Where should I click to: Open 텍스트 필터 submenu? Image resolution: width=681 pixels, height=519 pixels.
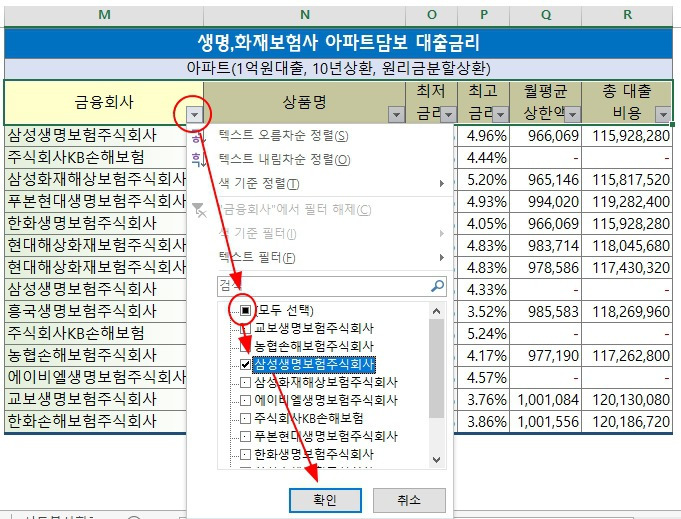(x=319, y=258)
